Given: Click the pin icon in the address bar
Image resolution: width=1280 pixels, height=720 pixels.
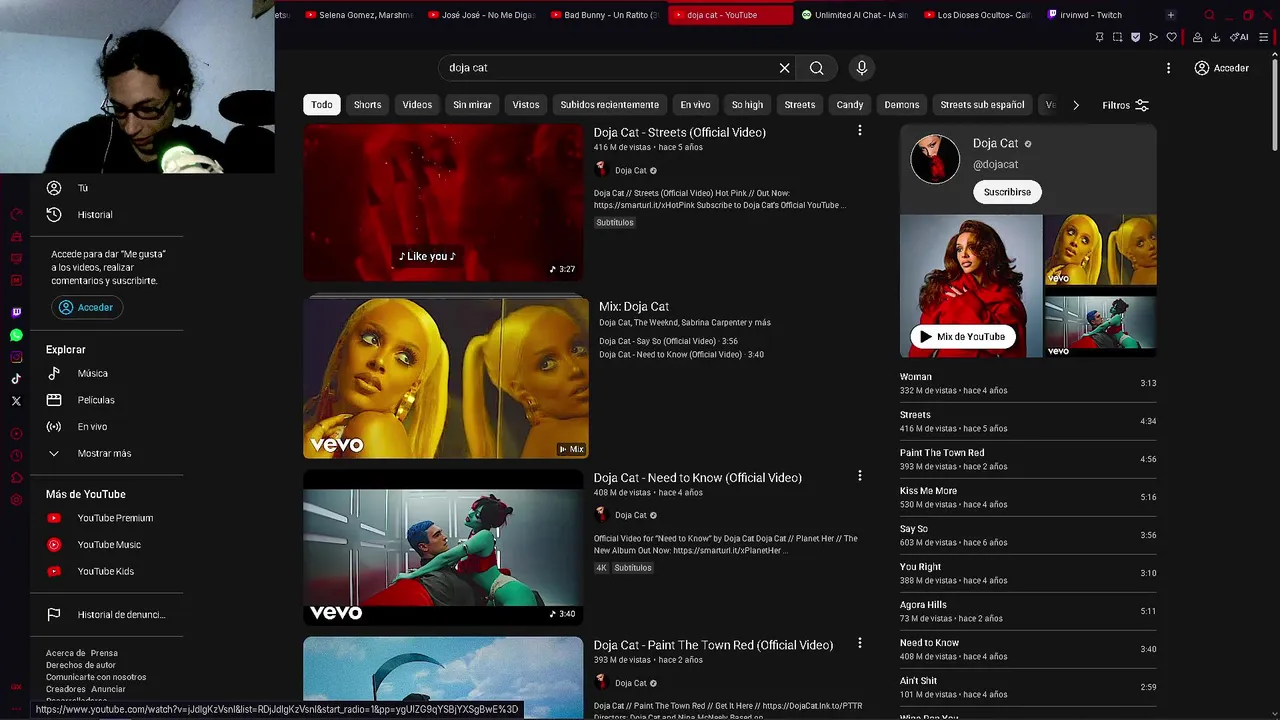Looking at the screenshot, I should pyautogui.click(x=1099, y=37).
